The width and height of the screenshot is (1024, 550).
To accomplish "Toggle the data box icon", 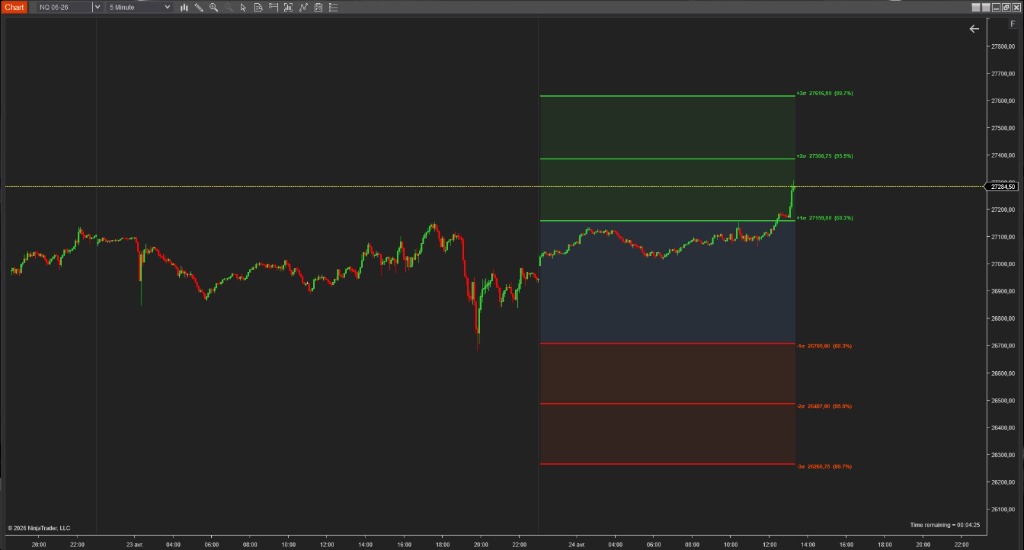I will 259,7.
